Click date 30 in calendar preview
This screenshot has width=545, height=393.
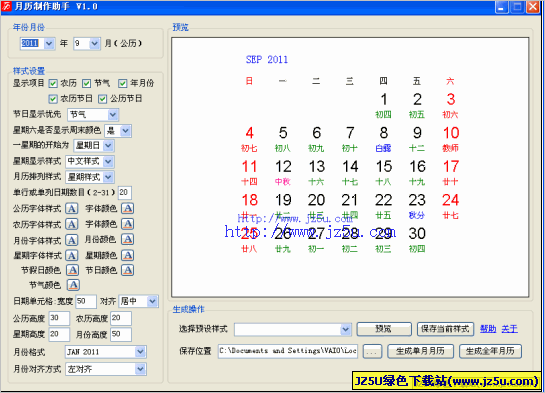(x=417, y=234)
